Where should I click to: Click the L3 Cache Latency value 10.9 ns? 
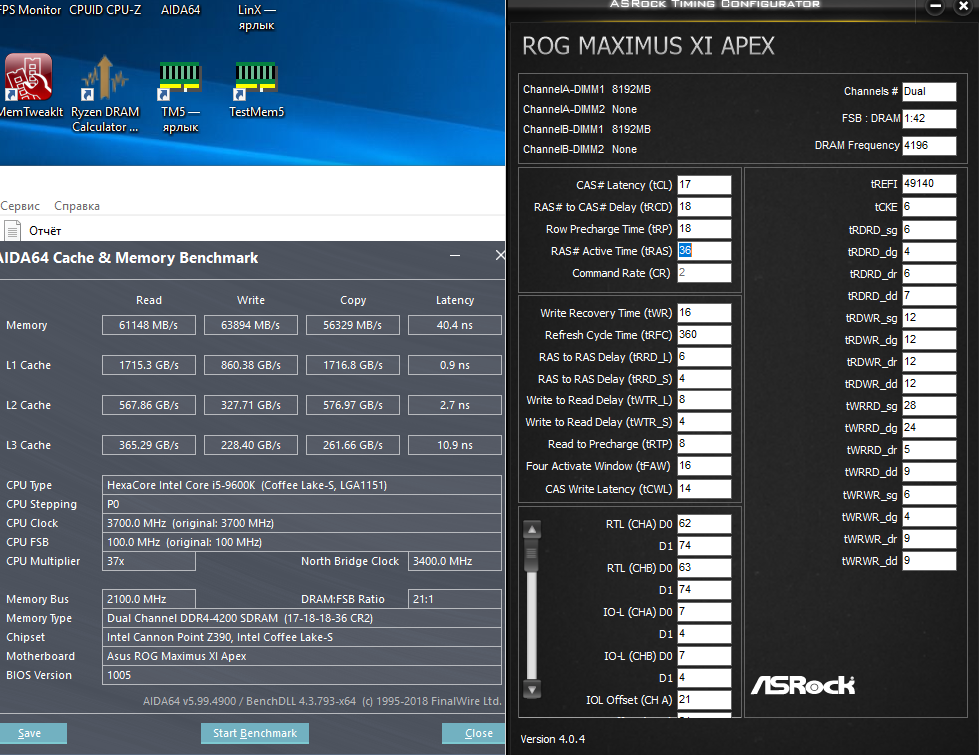click(455, 445)
